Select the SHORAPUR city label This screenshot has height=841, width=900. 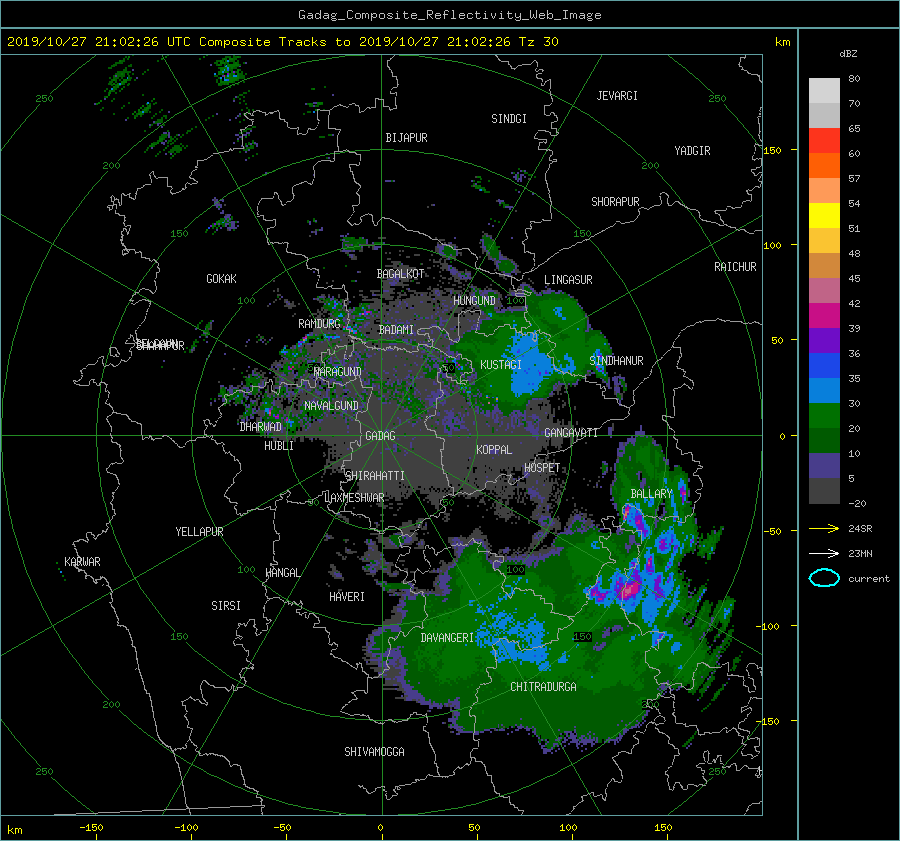(615, 202)
